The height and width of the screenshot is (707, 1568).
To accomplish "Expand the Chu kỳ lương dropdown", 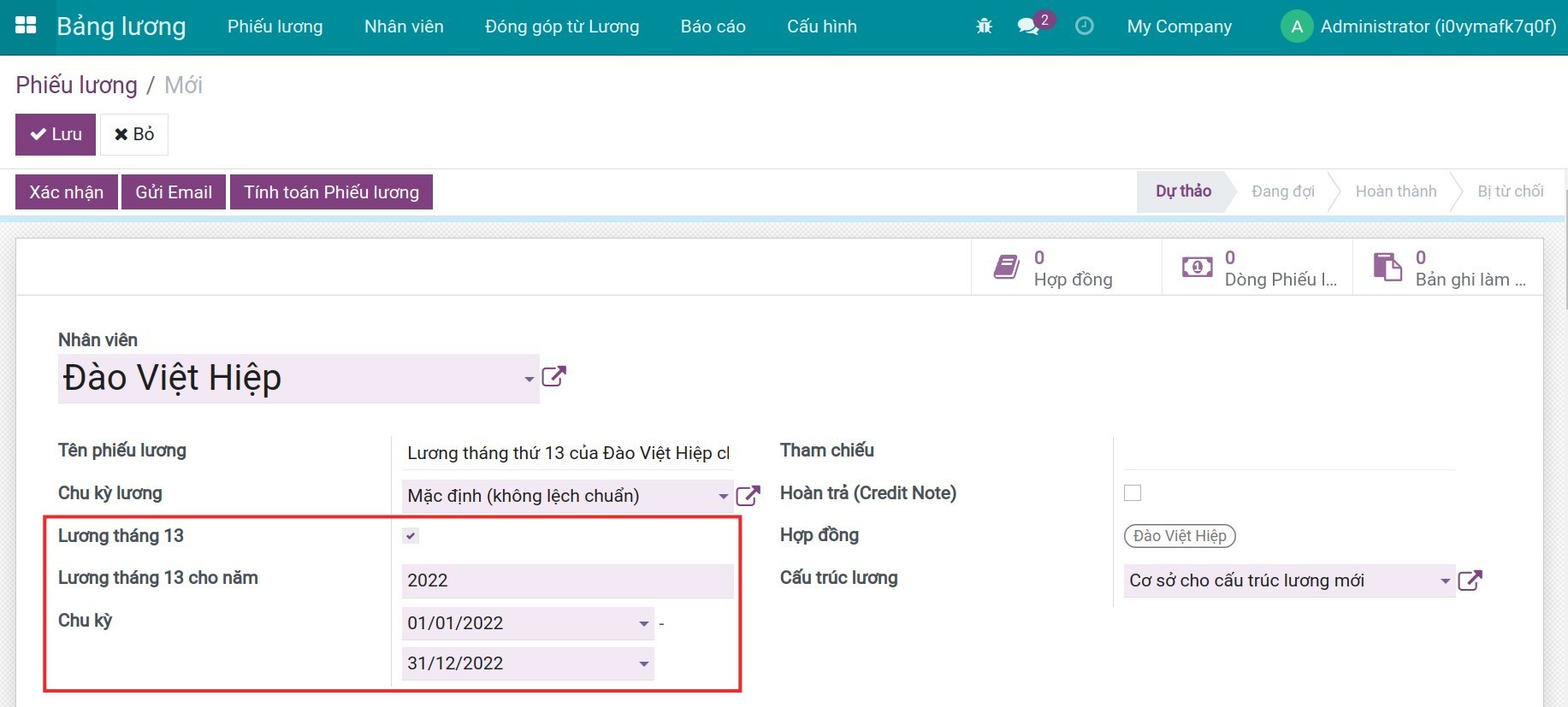I will (x=723, y=496).
